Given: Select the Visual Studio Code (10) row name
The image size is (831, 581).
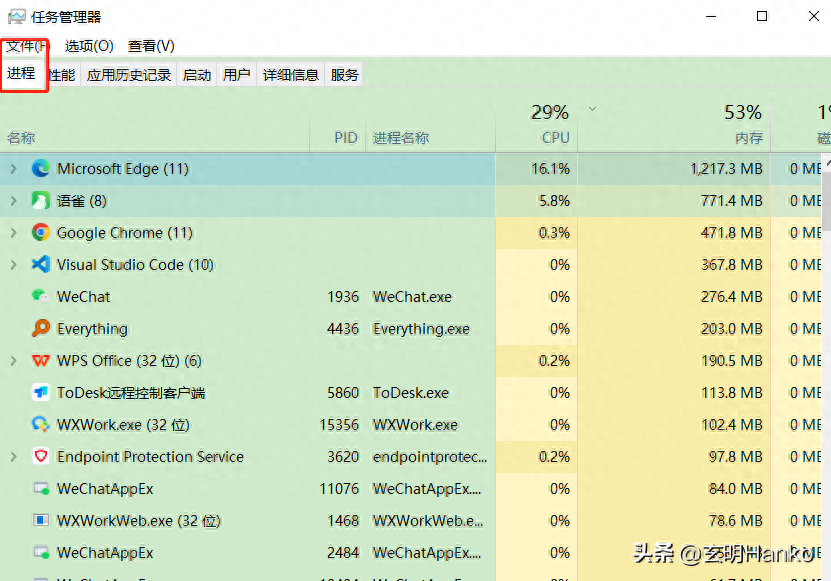Looking at the screenshot, I should (135, 265).
